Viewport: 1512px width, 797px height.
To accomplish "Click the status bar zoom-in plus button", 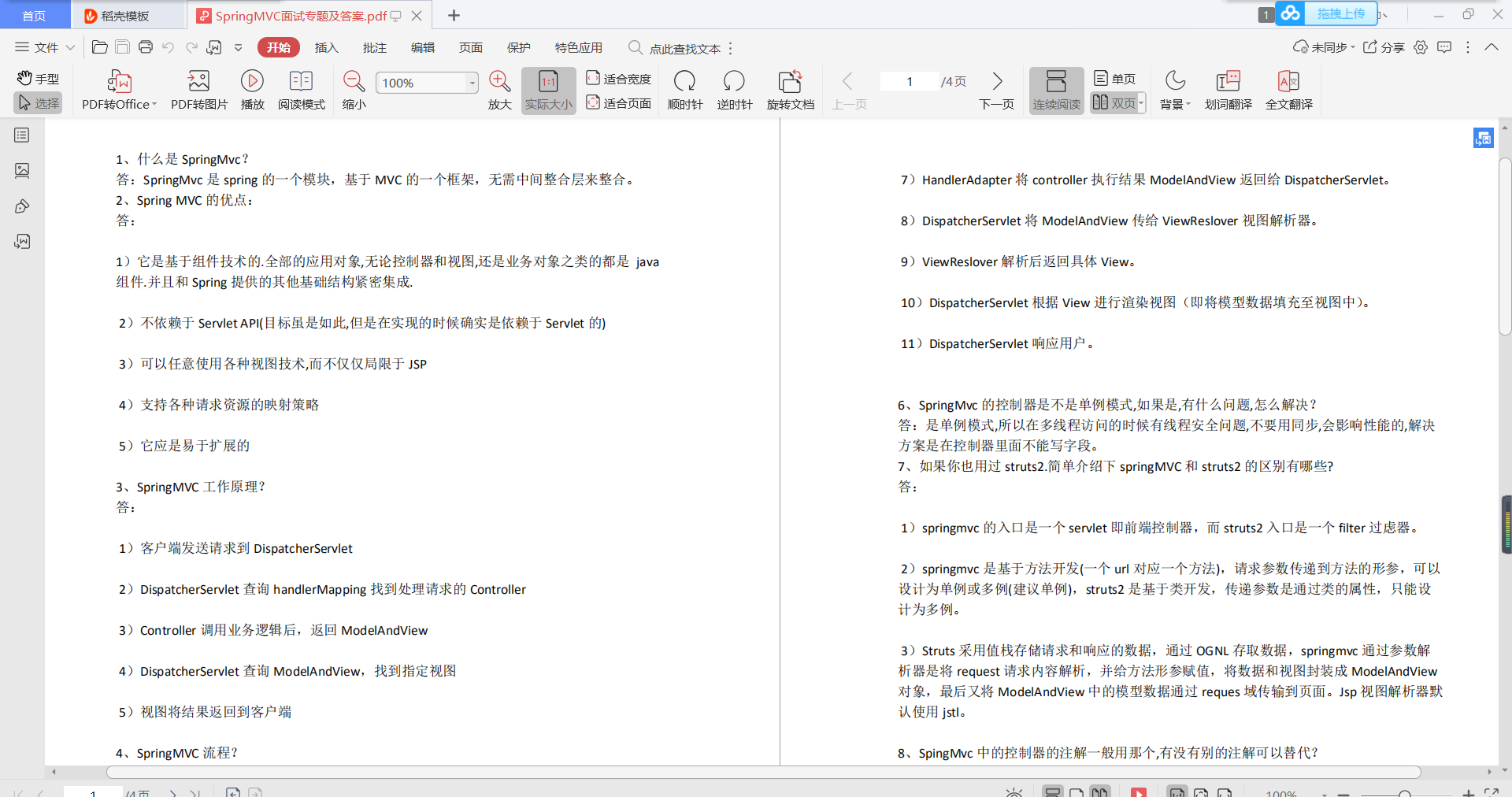I will pyautogui.click(x=1468, y=793).
